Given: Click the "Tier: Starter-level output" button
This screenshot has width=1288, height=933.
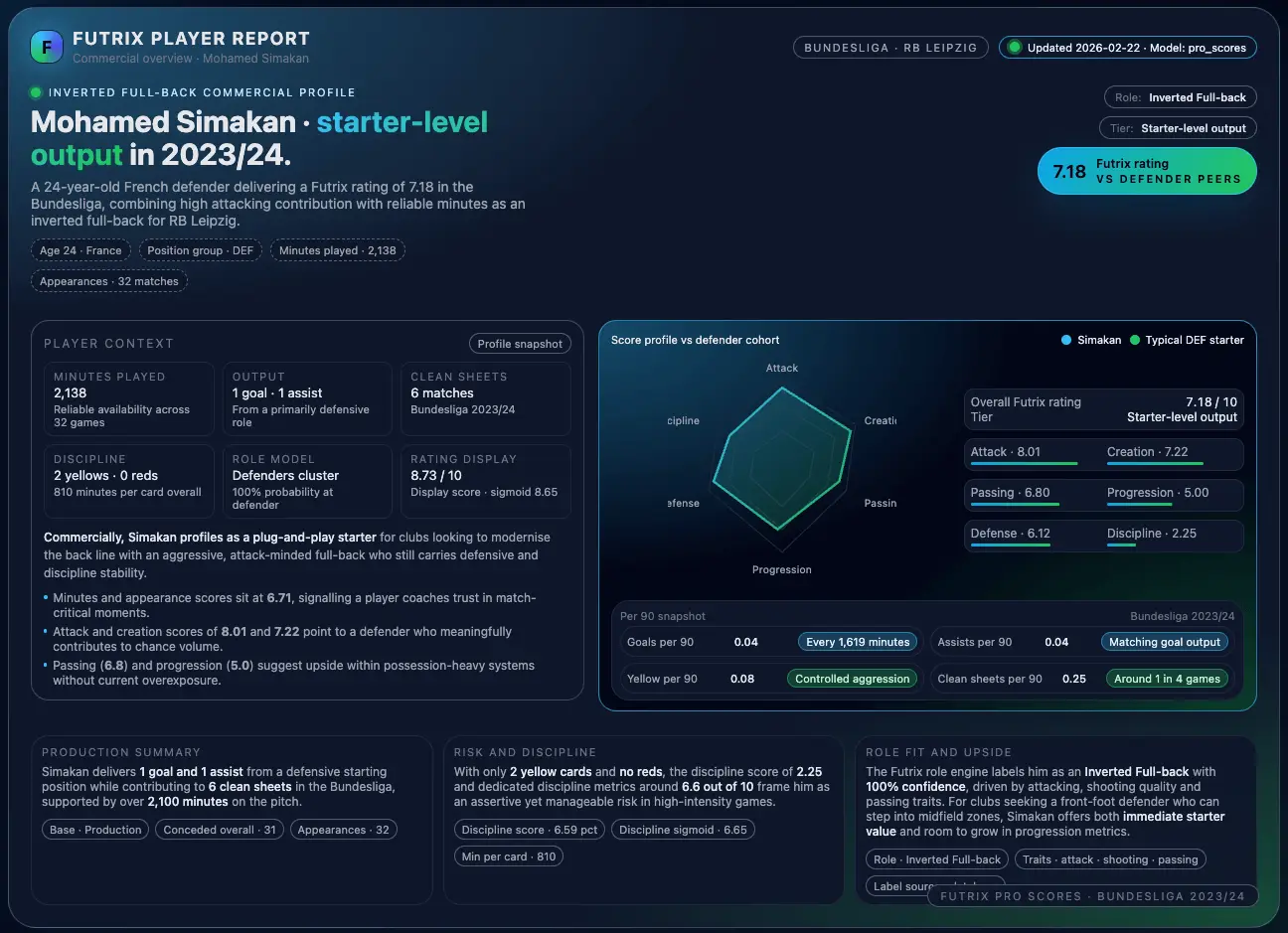Looking at the screenshot, I should click(x=1178, y=127).
